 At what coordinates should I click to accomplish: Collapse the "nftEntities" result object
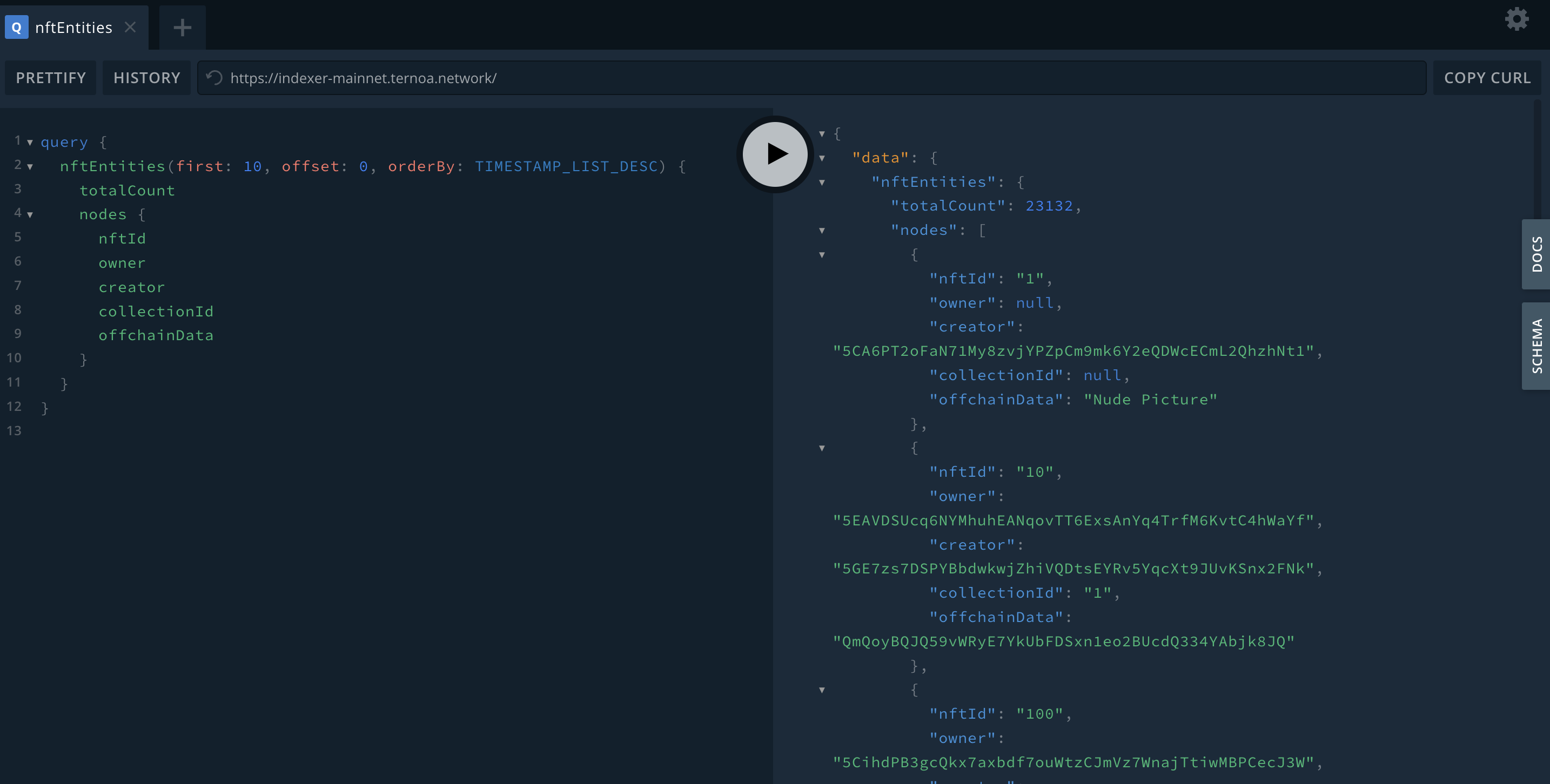pos(822,182)
